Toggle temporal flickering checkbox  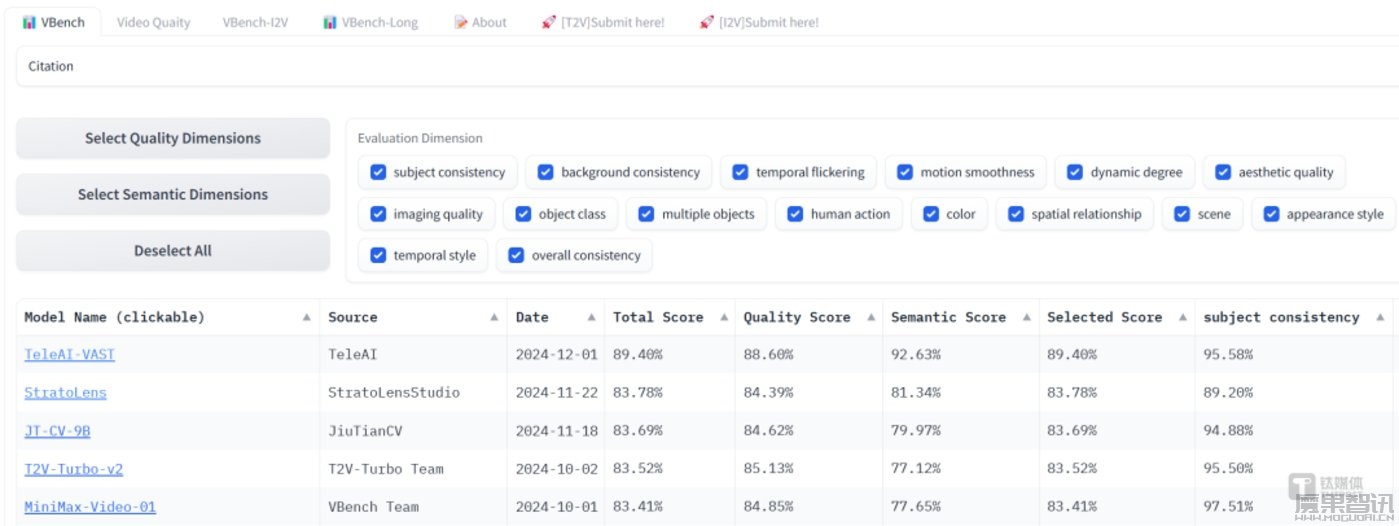[740, 172]
